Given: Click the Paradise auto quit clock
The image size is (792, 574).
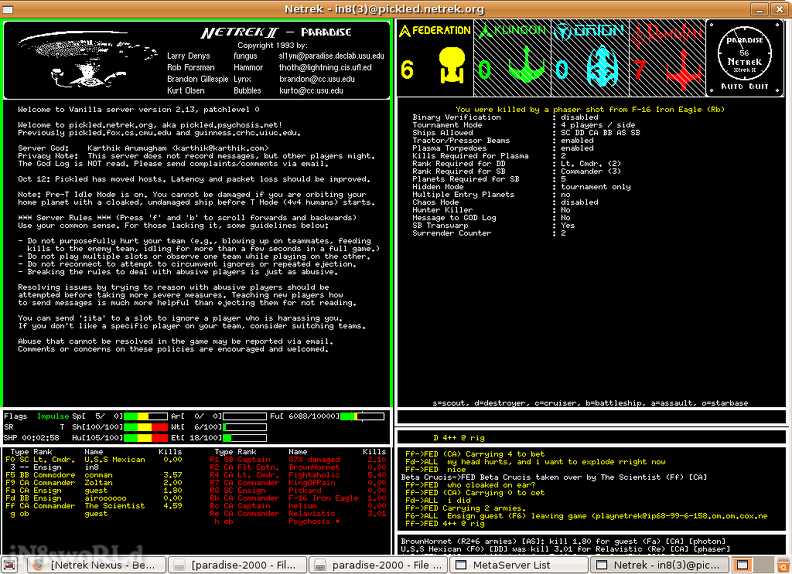Looking at the screenshot, I should tap(745, 58).
